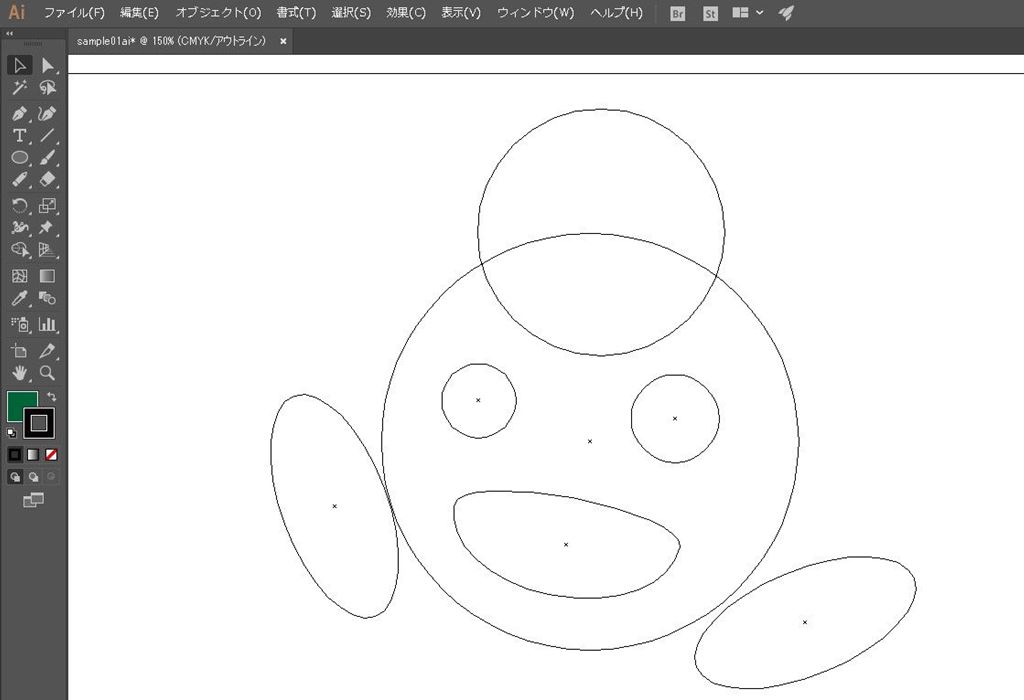Screen dimensions: 1024x700
Task: Open the ファイル(F) menu
Action: [74, 13]
